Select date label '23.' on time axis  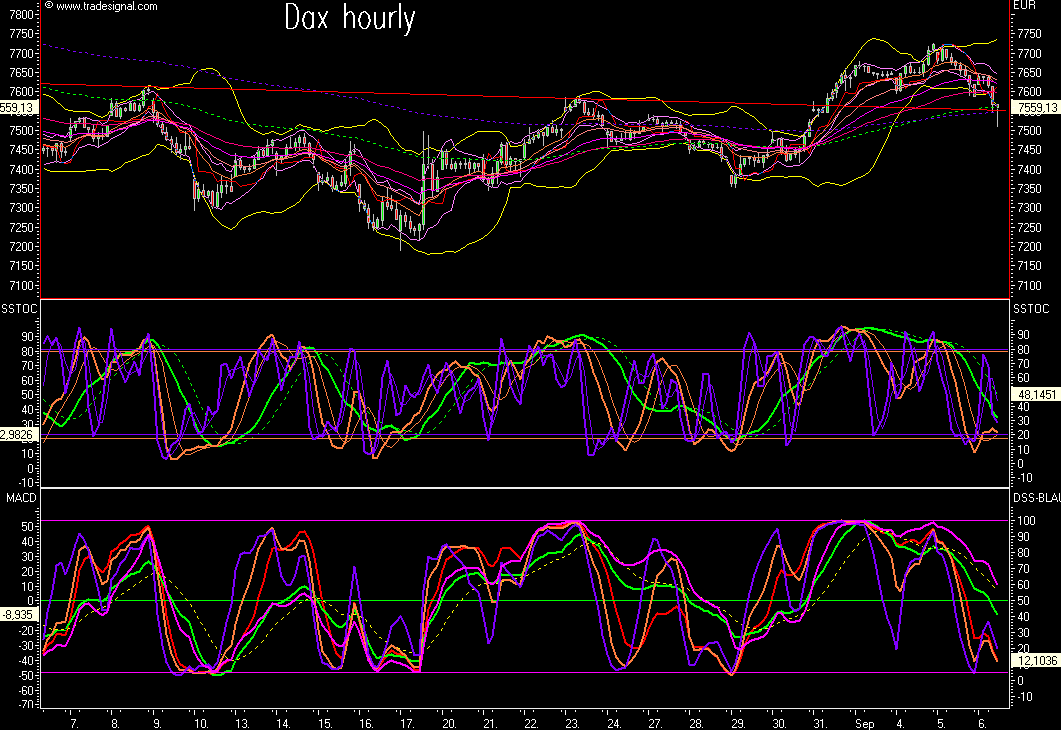pos(572,724)
